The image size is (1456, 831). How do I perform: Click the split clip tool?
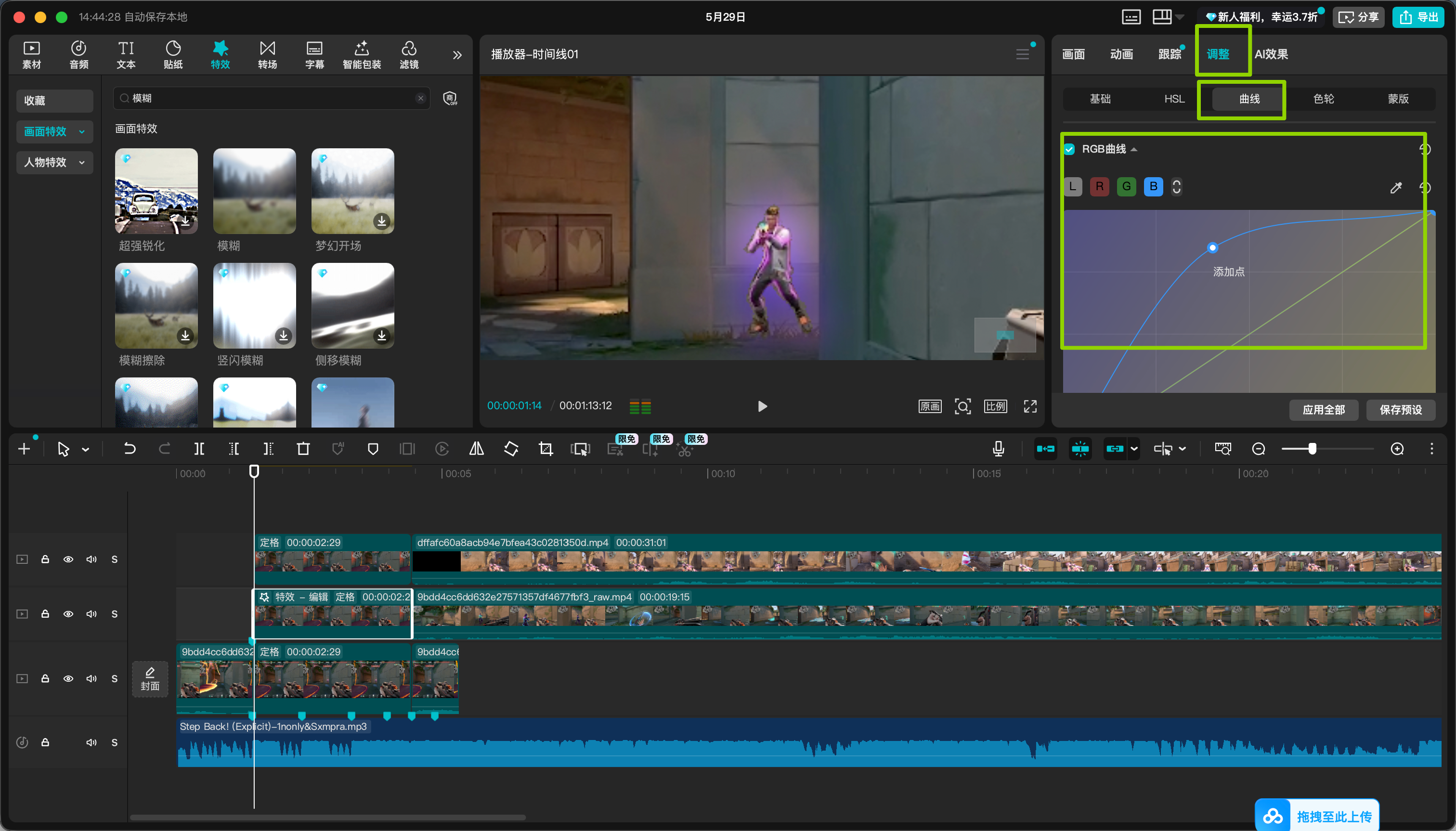199,449
